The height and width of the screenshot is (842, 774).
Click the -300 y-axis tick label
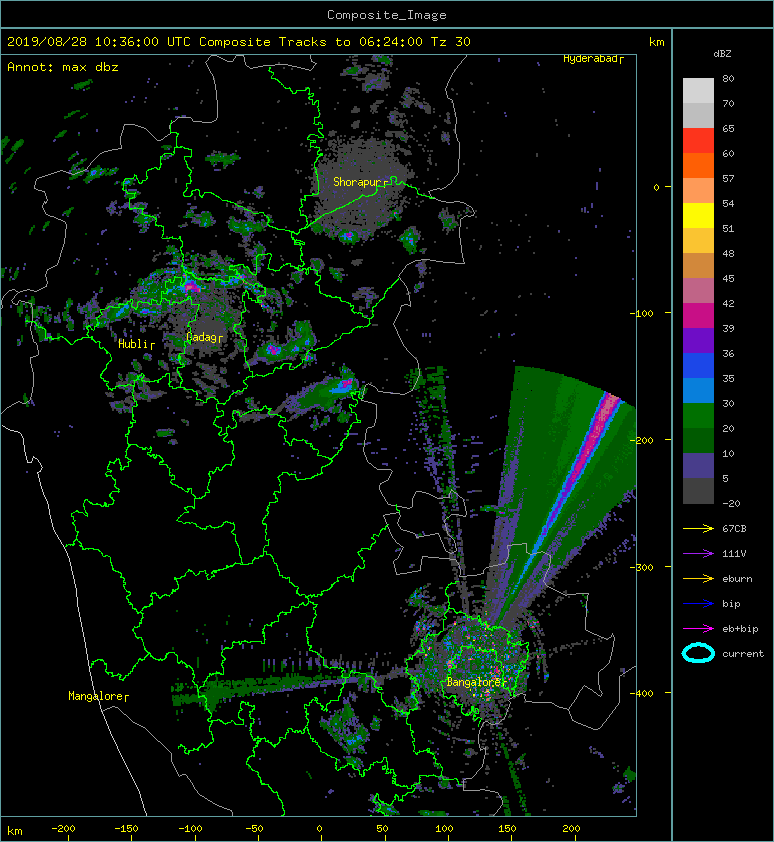pyautogui.click(x=642, y=567)
